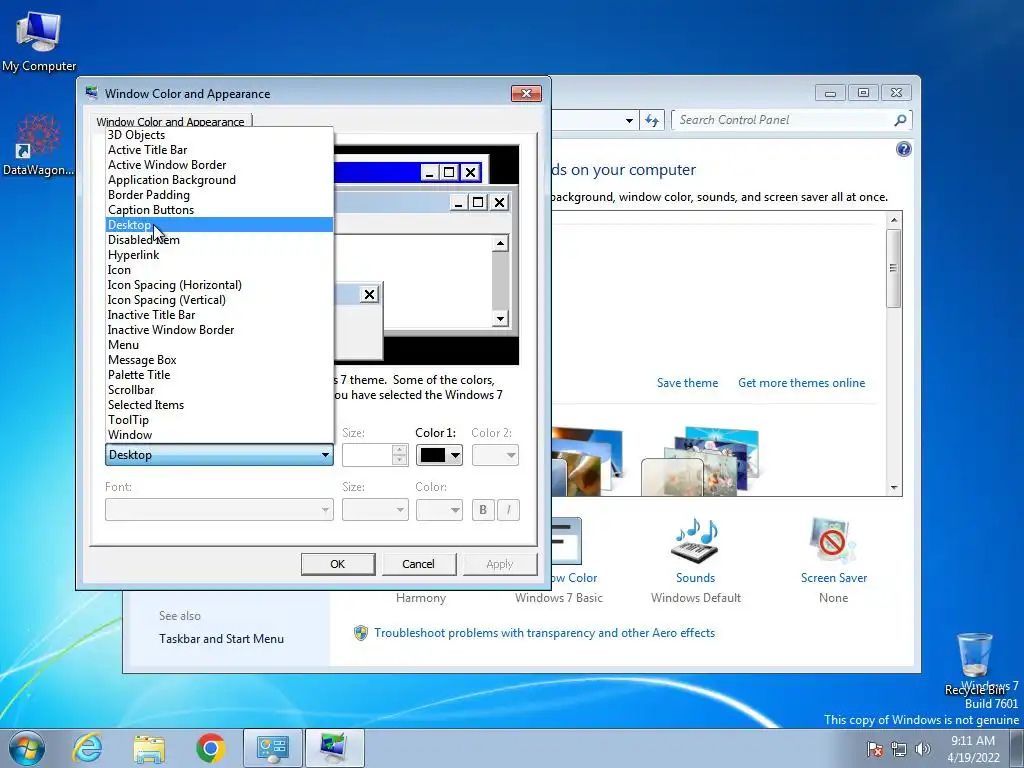Open the Font combo box
The width and height of the screenshot is (1024, 768).
tap(219, 510)
